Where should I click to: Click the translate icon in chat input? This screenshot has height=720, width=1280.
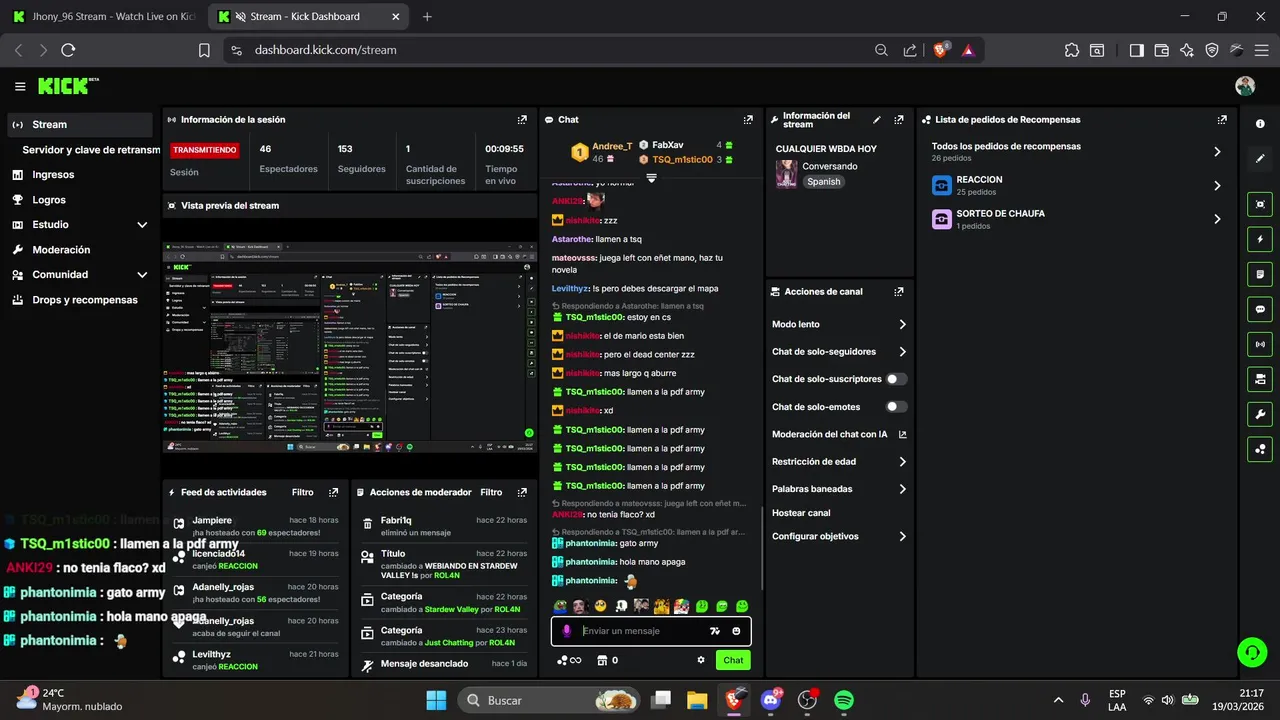tap(715, 631)
